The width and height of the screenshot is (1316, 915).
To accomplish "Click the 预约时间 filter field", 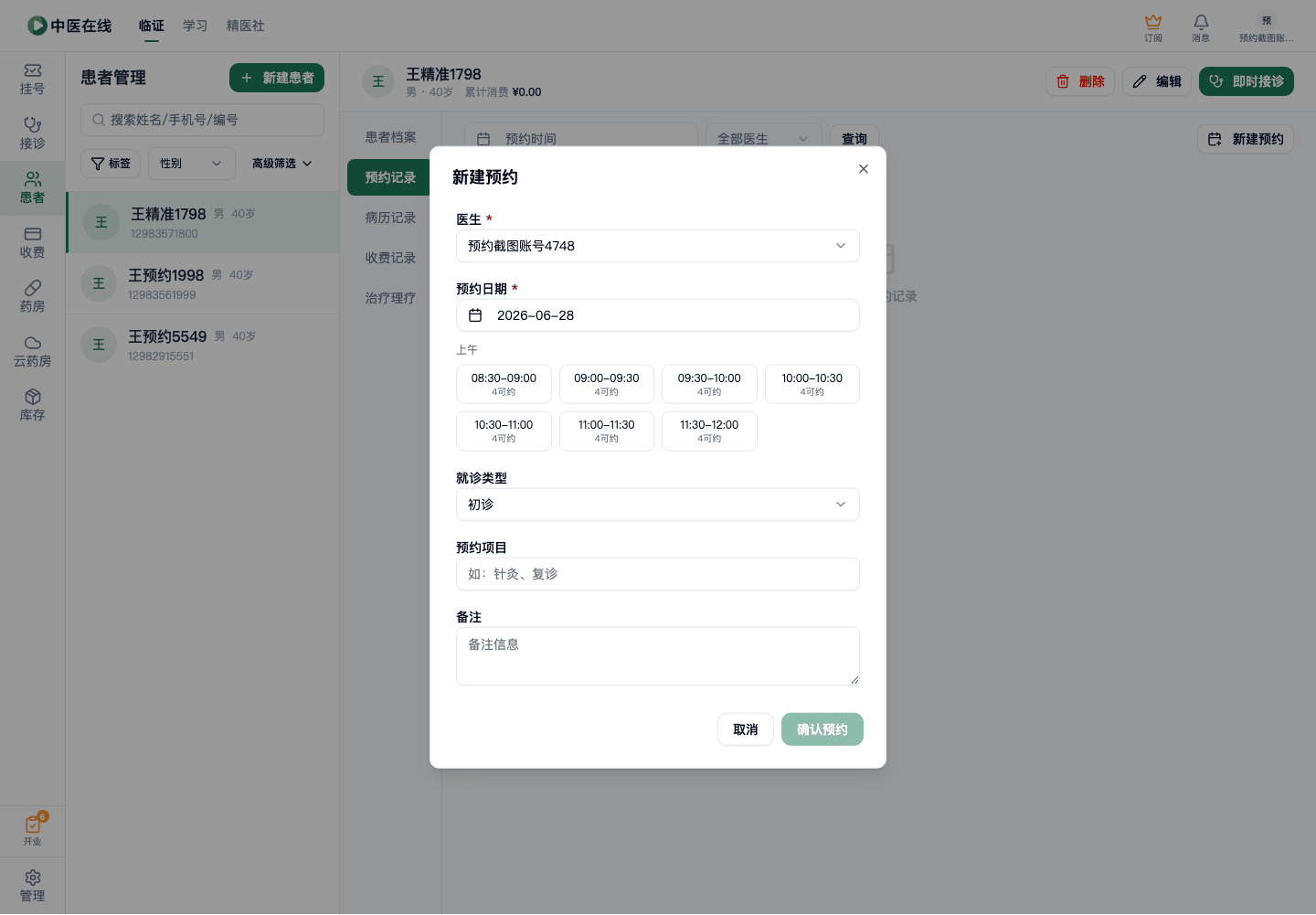I will (x=581, y=139).
